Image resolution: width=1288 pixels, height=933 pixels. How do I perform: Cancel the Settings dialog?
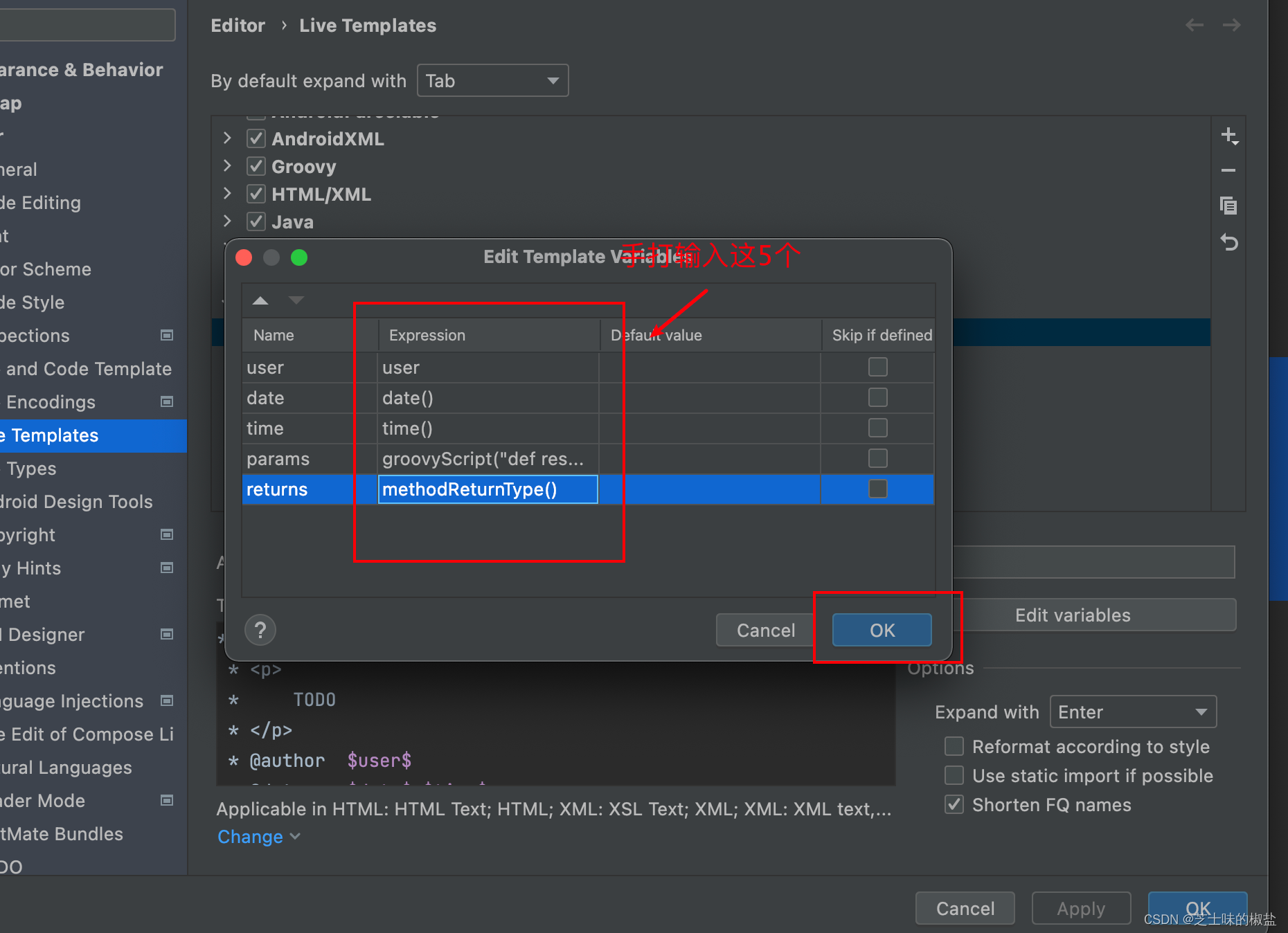965,908
